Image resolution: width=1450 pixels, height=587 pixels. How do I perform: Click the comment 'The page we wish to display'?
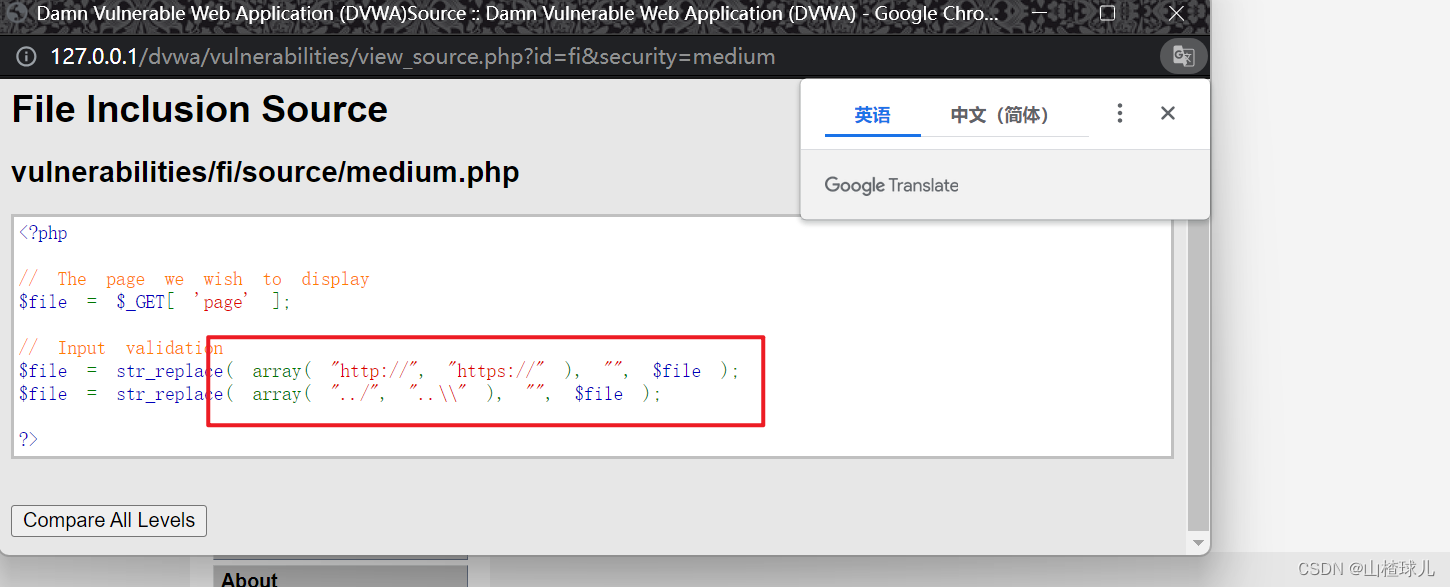[x=194, y=279]
